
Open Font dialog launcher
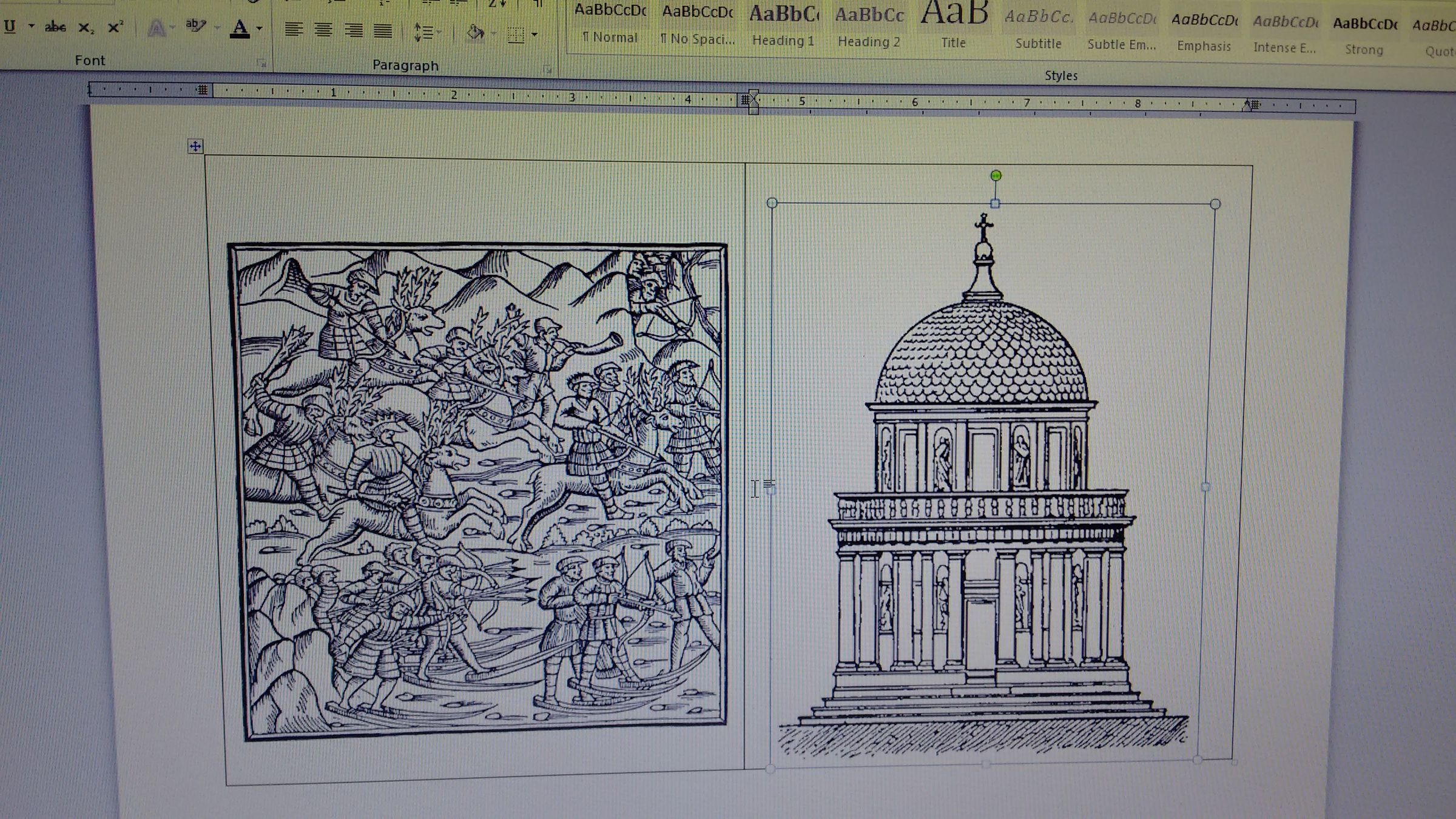[261, 62]
